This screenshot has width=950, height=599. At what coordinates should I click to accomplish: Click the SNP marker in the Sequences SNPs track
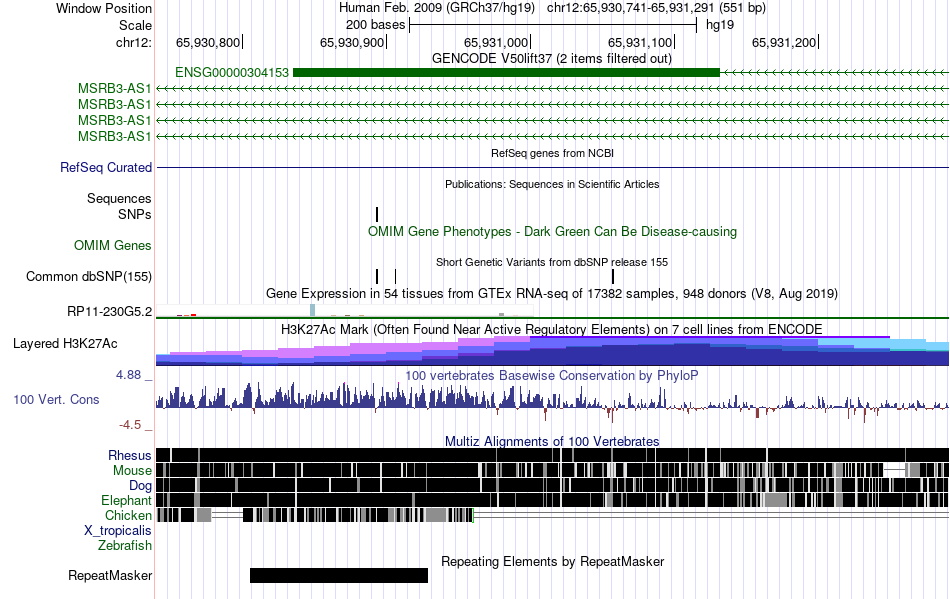377,214
